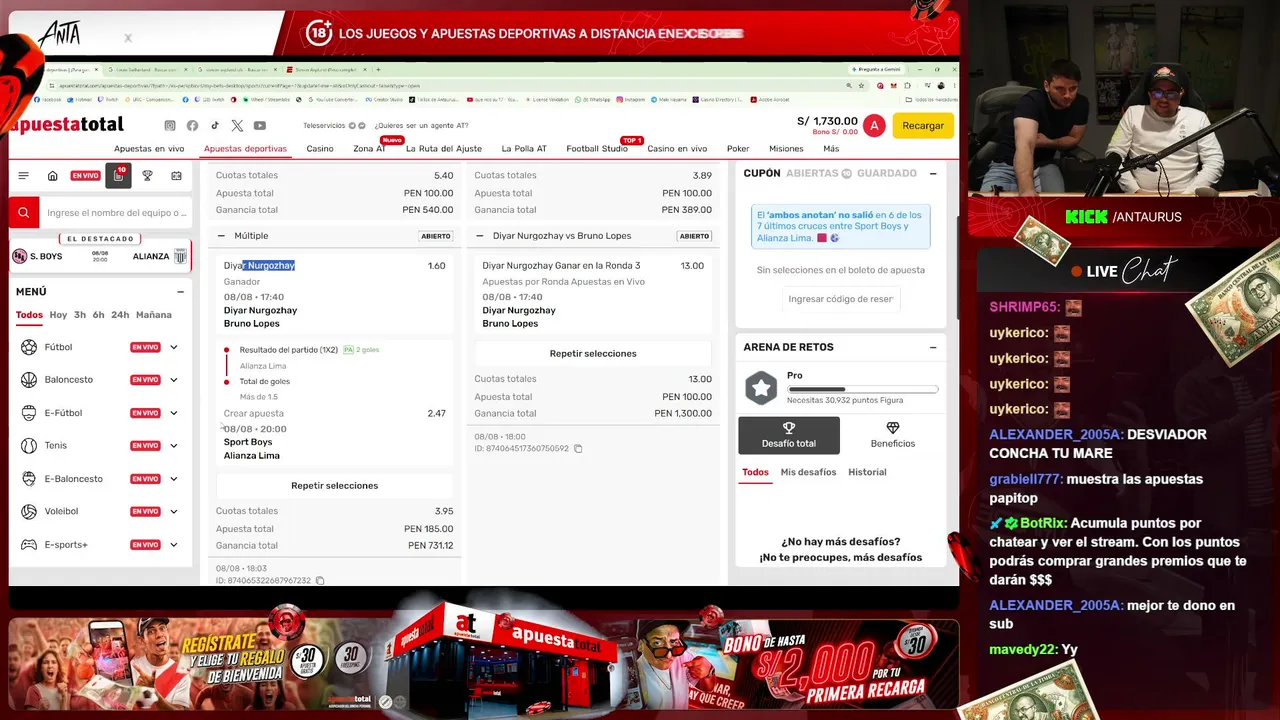Open the EN VIVO live badge in toolbar
The width and height of the screenshot is (1280, 720).
point(85,176)
